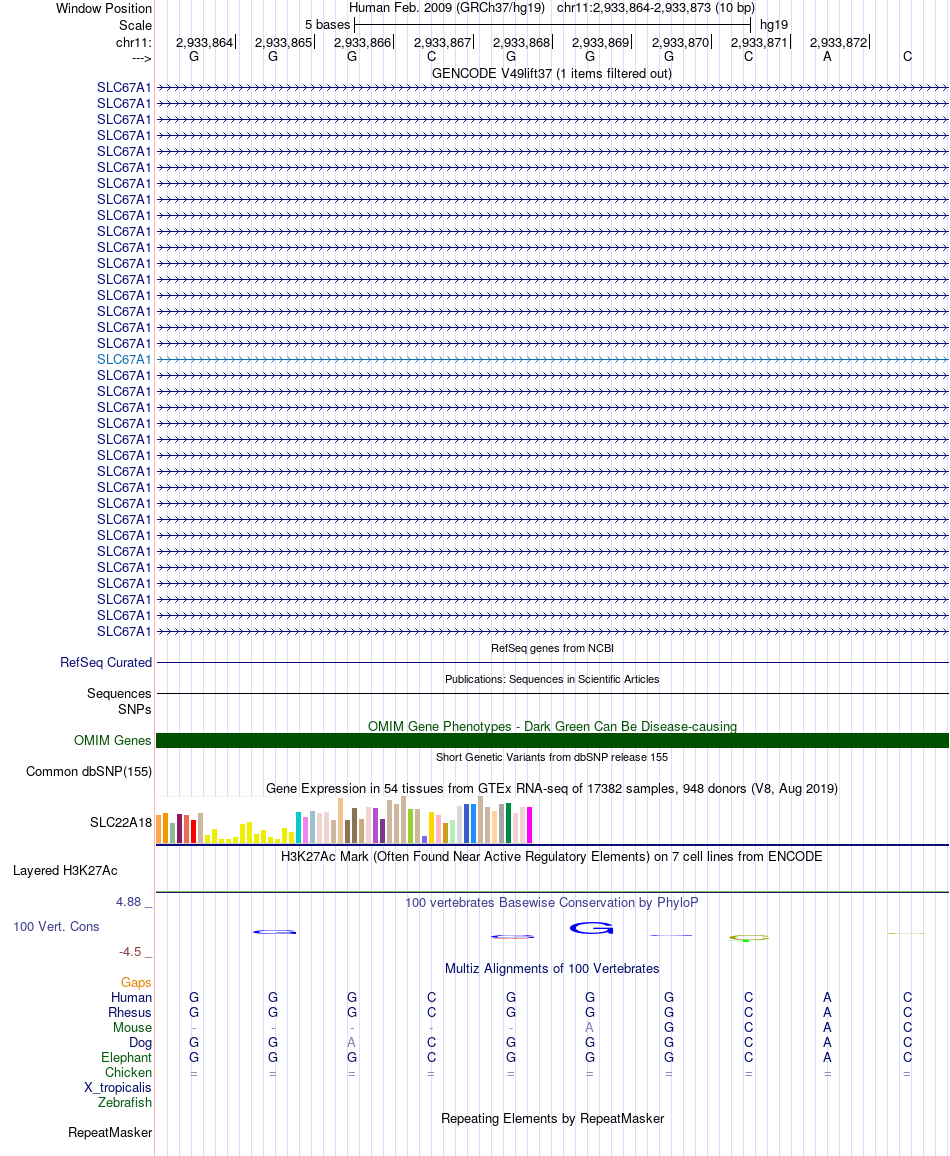This screenshot has height=1156, width=950.
Task: Click position text 'chr11:2,933,864-2,933,873 (10 bp)'
Action: pyautogui.click(x=656, y=8)
